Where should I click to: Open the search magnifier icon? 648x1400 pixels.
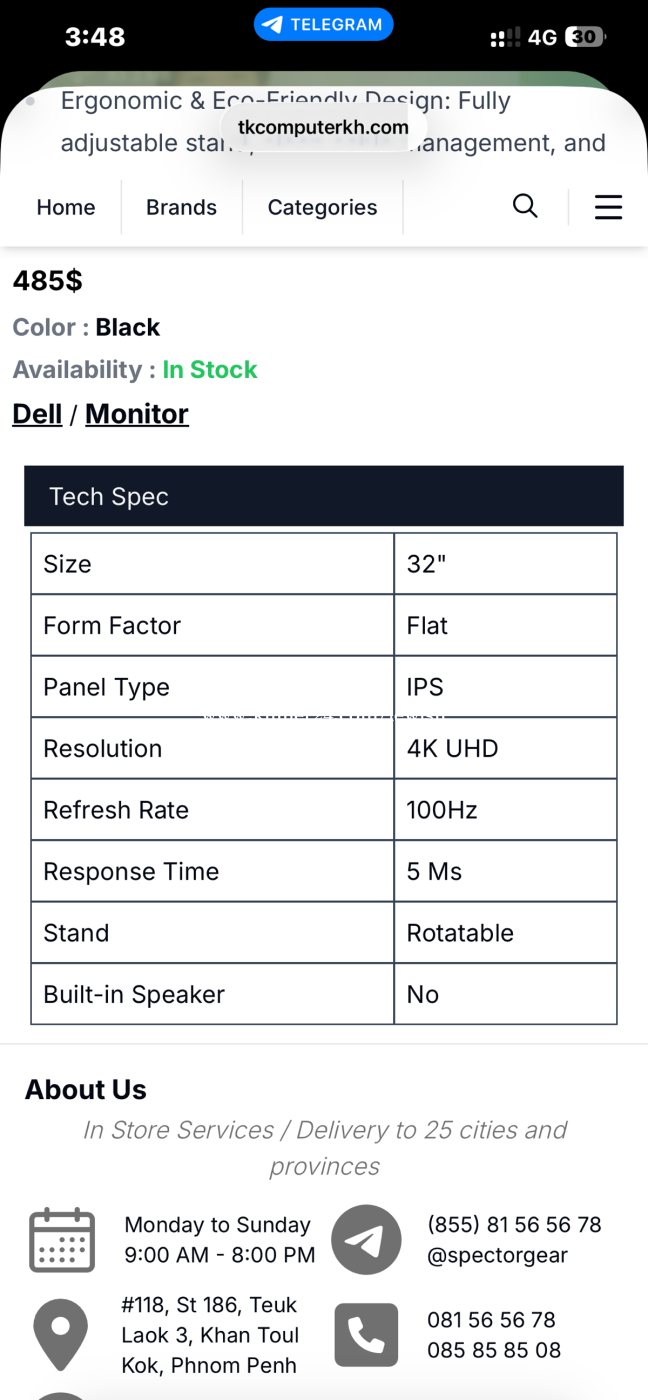pyautogui.click(x=525, y=206)
